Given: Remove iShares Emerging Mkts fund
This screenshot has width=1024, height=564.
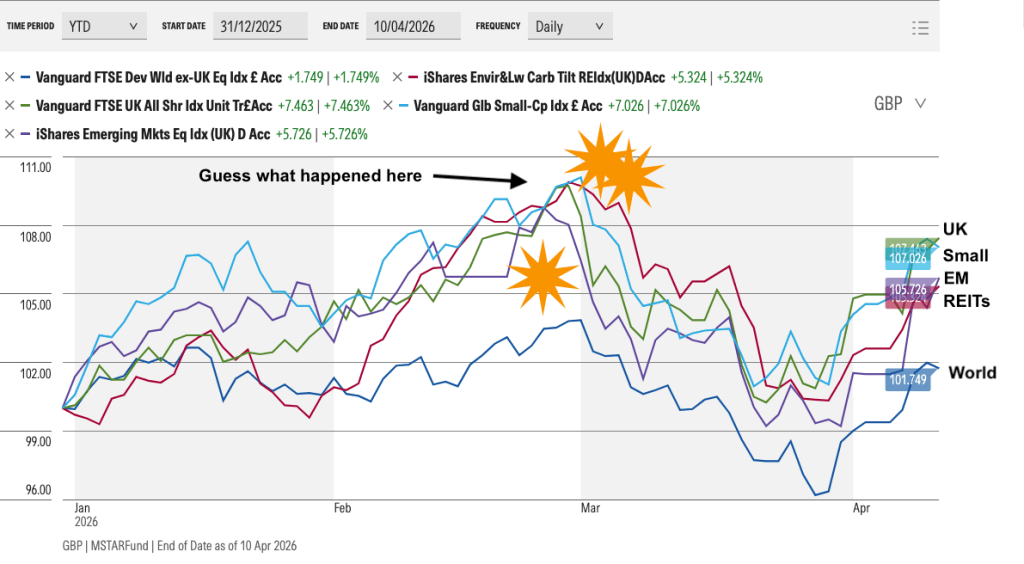Looking at the screenshot, I should point(10,133).
